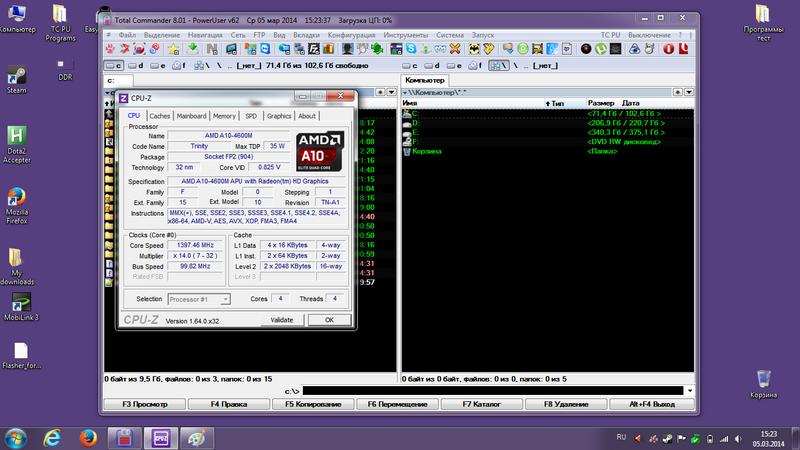Click the colored bar chart toolbar icon
Screen dimensions: 800x450
[328, 49]
